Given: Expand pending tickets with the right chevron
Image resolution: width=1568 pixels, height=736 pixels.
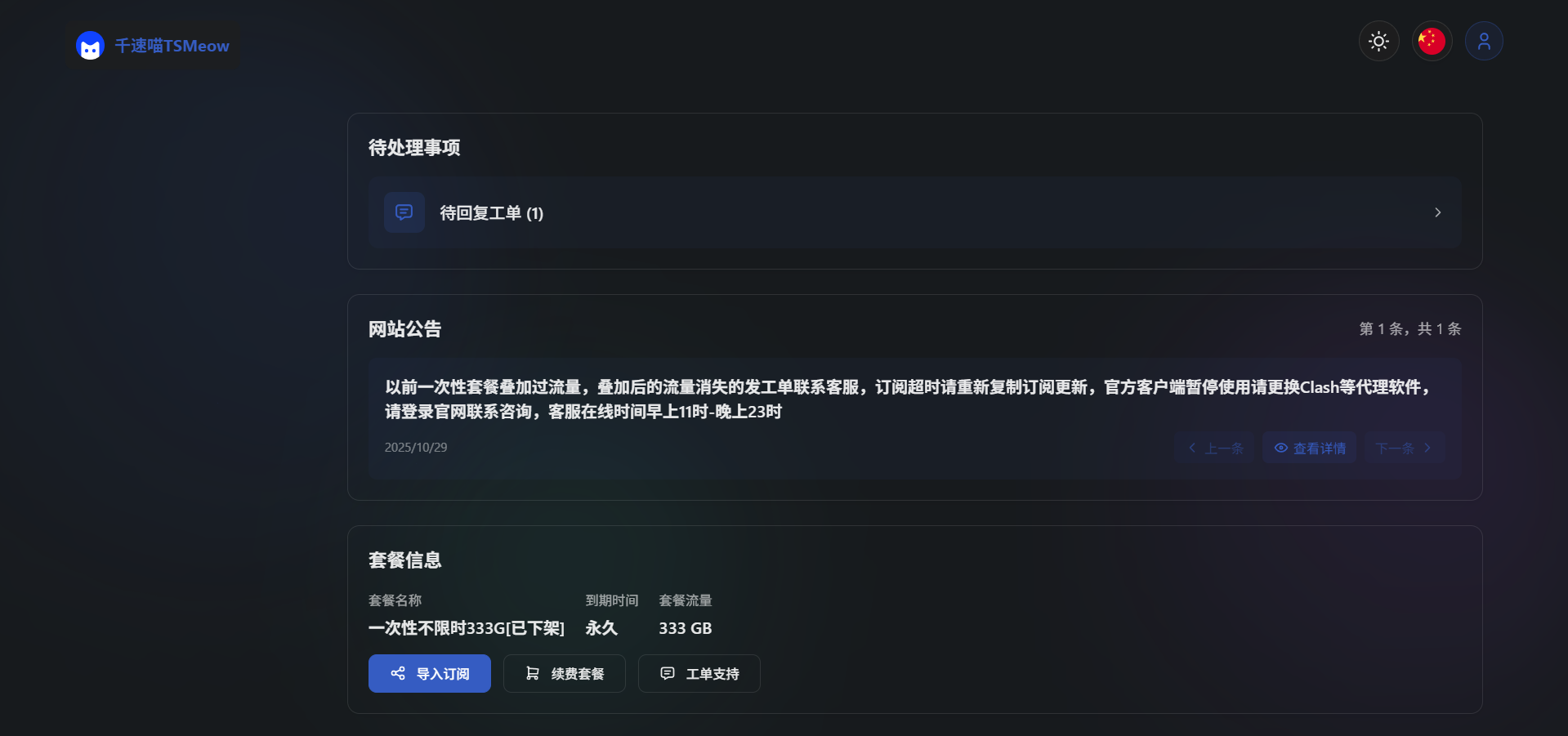Looking at the screenshot, I should click(x=1437, y=212).
